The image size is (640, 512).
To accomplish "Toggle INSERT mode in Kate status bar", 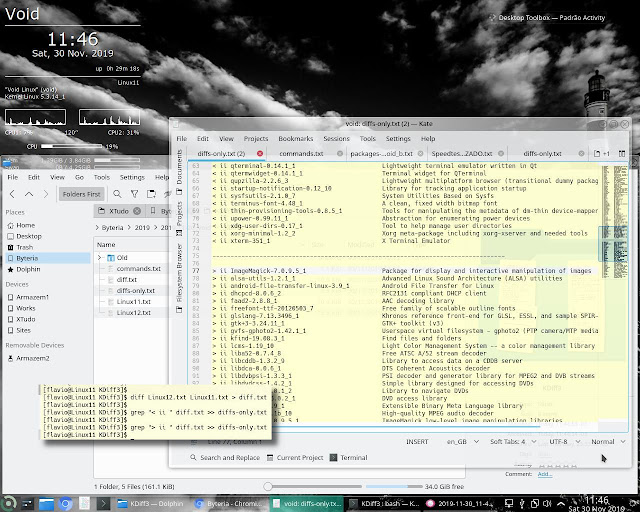I will click(x=417, y=442).
